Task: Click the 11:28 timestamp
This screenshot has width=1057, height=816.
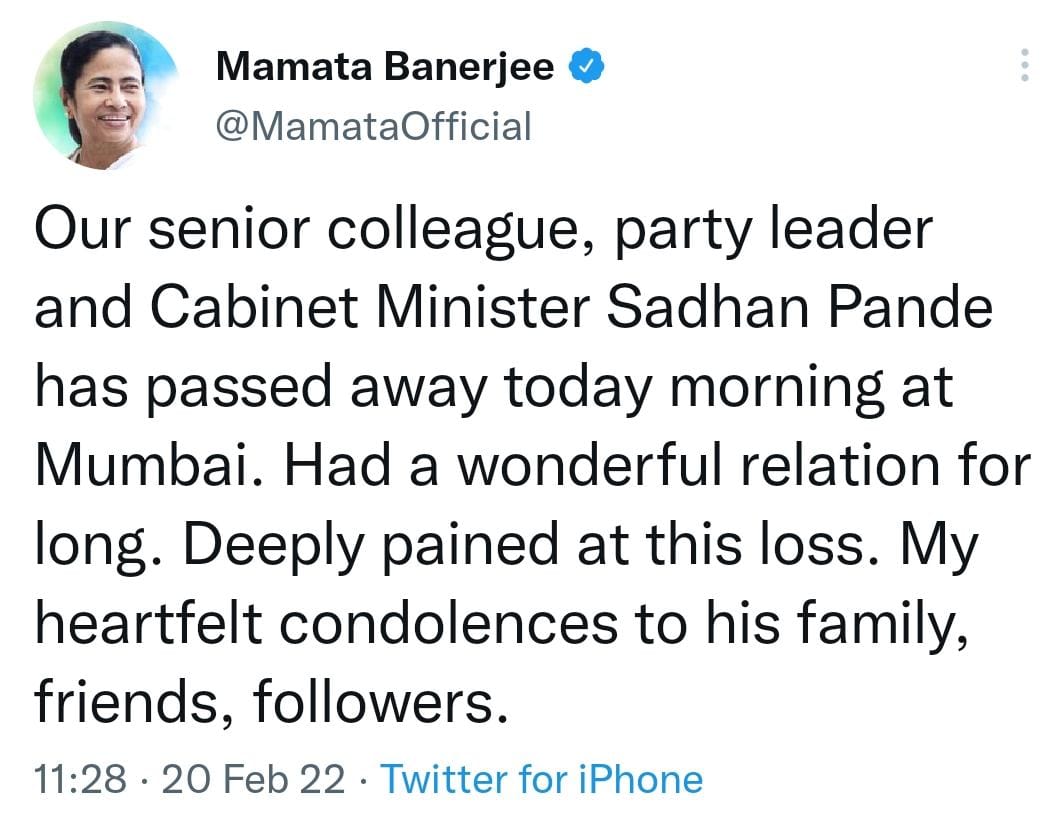Action: tap(80, 779)
